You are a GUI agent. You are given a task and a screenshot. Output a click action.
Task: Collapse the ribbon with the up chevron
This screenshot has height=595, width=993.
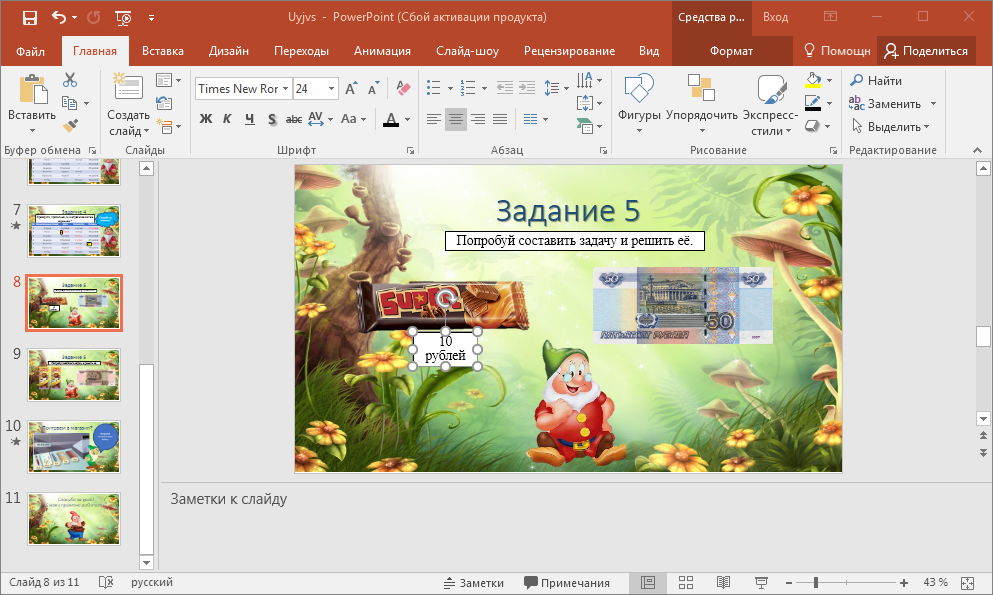[977, 150]
